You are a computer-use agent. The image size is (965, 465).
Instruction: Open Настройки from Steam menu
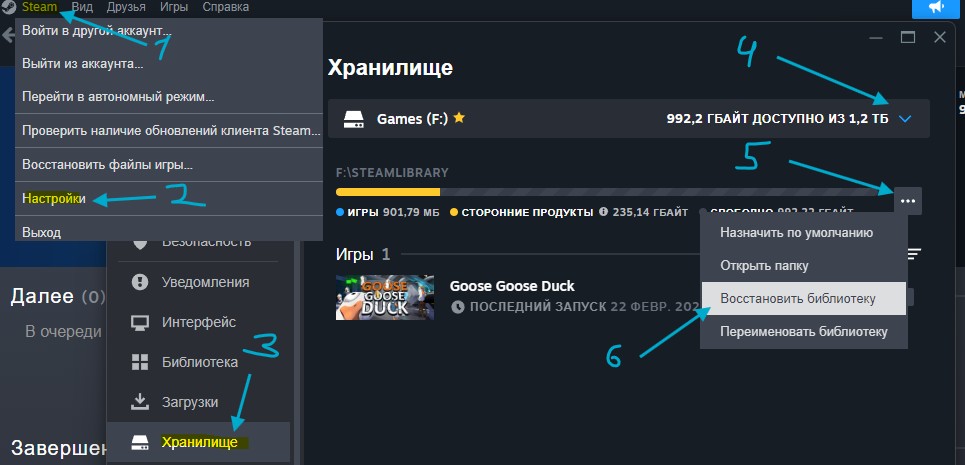click(x=169, y=199)
